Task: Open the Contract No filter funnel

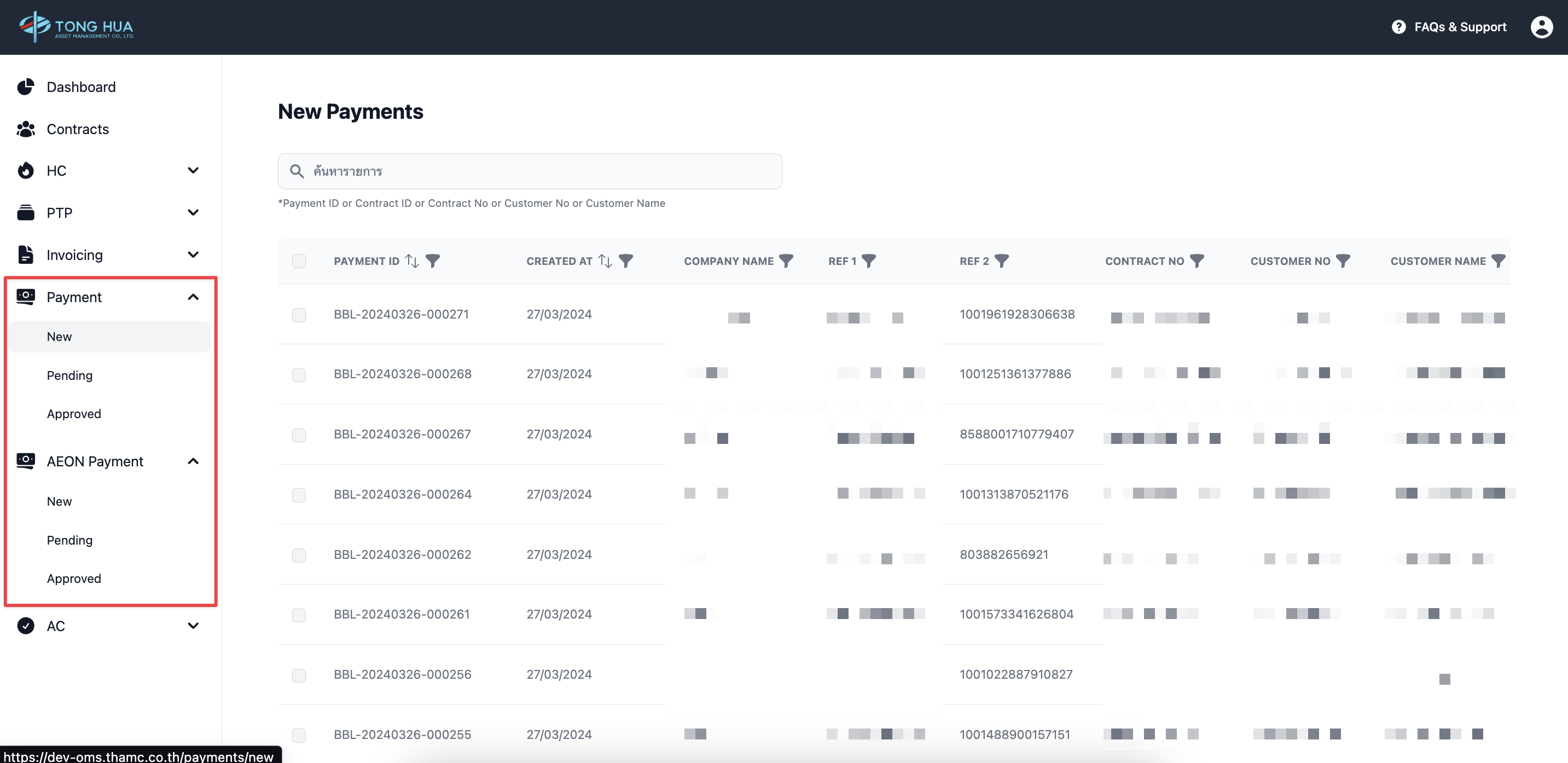Action: coord(1197,261)
